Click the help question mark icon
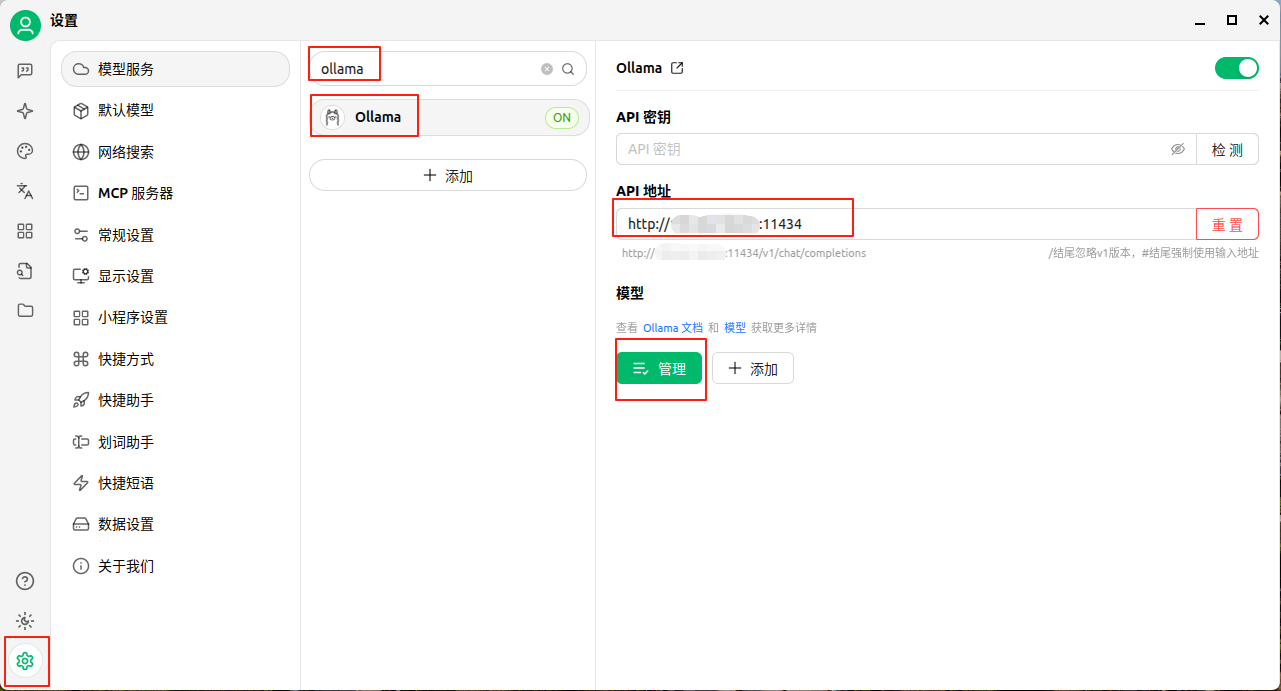The width and height of the screenshot is (1281, 691). tap(26, 581)
